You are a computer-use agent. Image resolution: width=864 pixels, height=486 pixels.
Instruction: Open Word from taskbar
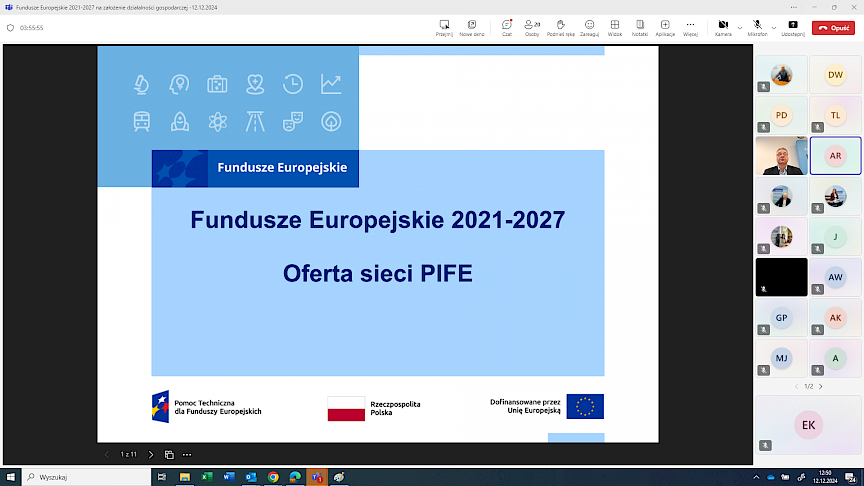(x=229, y=477)
